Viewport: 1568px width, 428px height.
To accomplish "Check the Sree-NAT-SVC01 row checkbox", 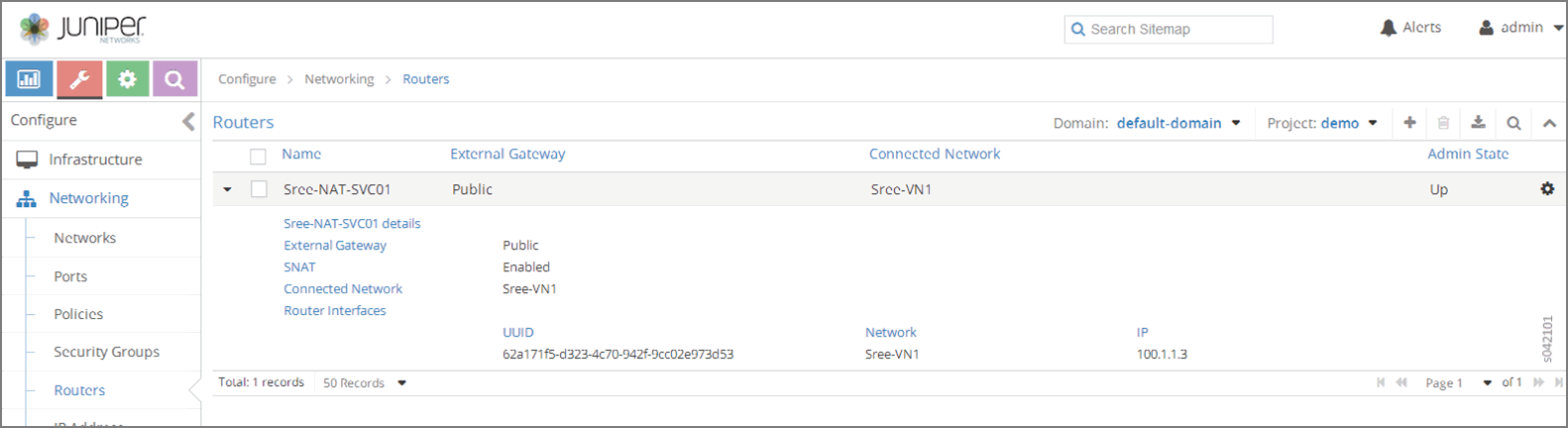I will coord(259,189).
